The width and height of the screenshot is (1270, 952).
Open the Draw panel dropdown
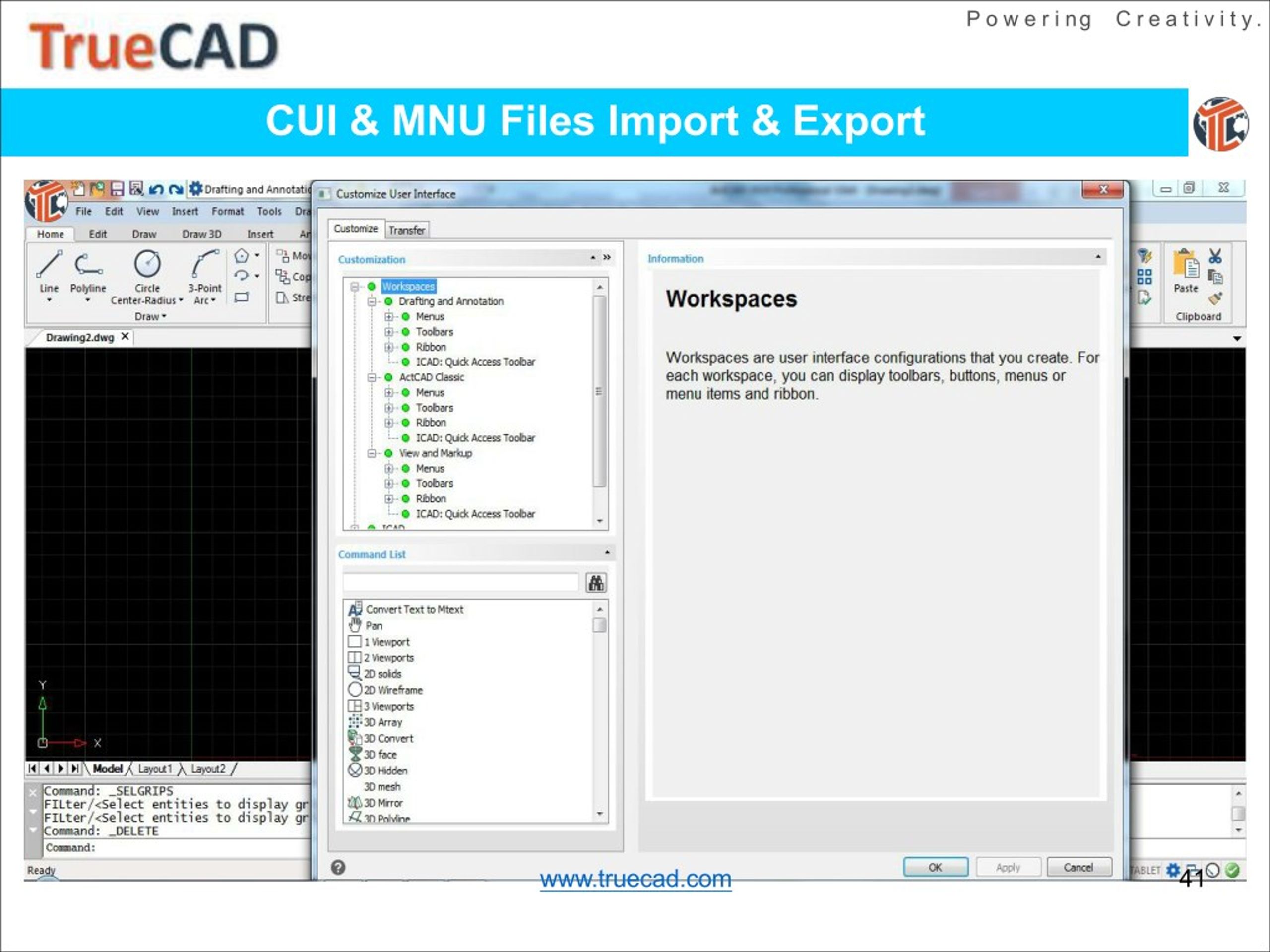[x=150, y=316]
